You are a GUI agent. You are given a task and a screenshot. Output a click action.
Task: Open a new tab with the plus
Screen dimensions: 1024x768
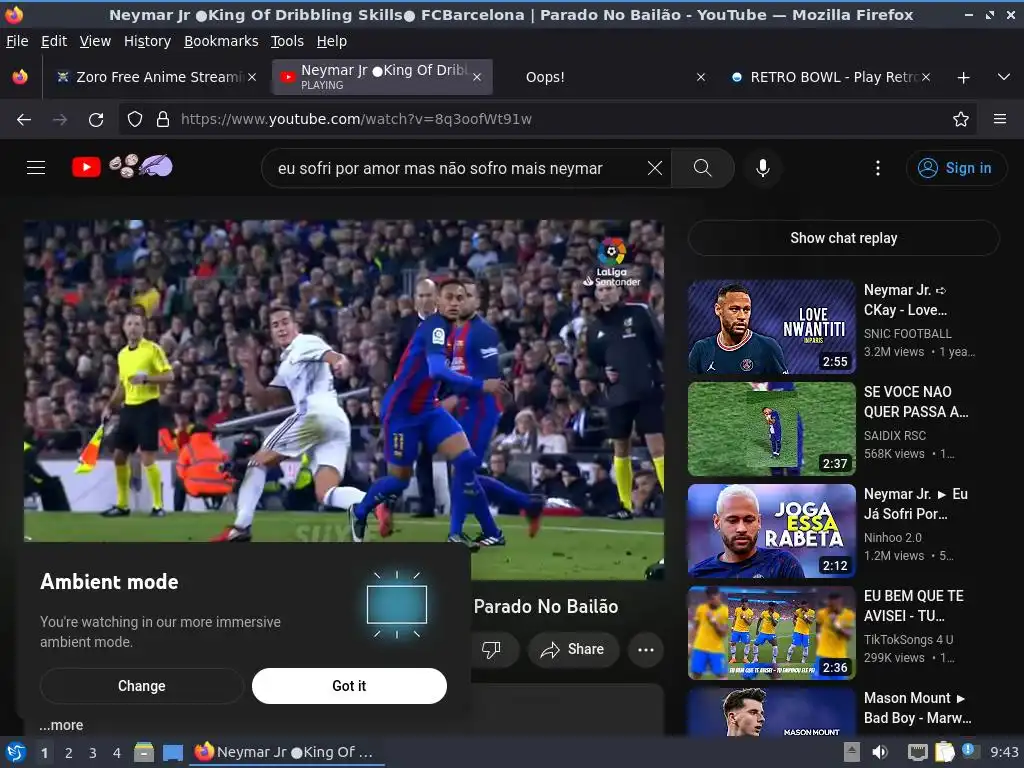coord(963,78)
